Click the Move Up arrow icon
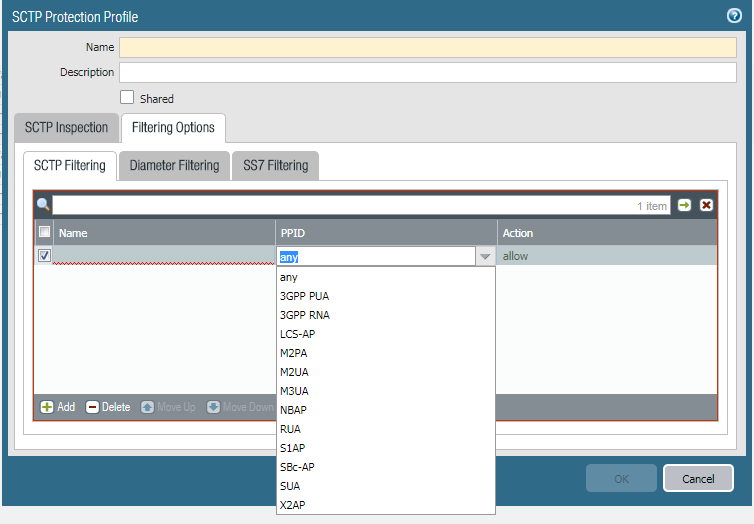The image size is (754, 524). click(x=148, y=407)
